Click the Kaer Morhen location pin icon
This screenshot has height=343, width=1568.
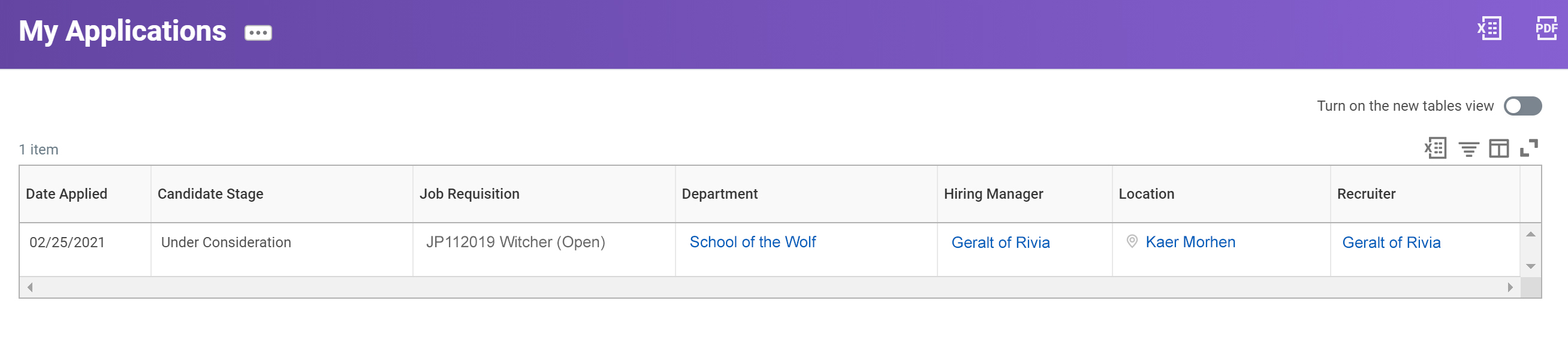pyautogui.click(x=1132, y=241)
